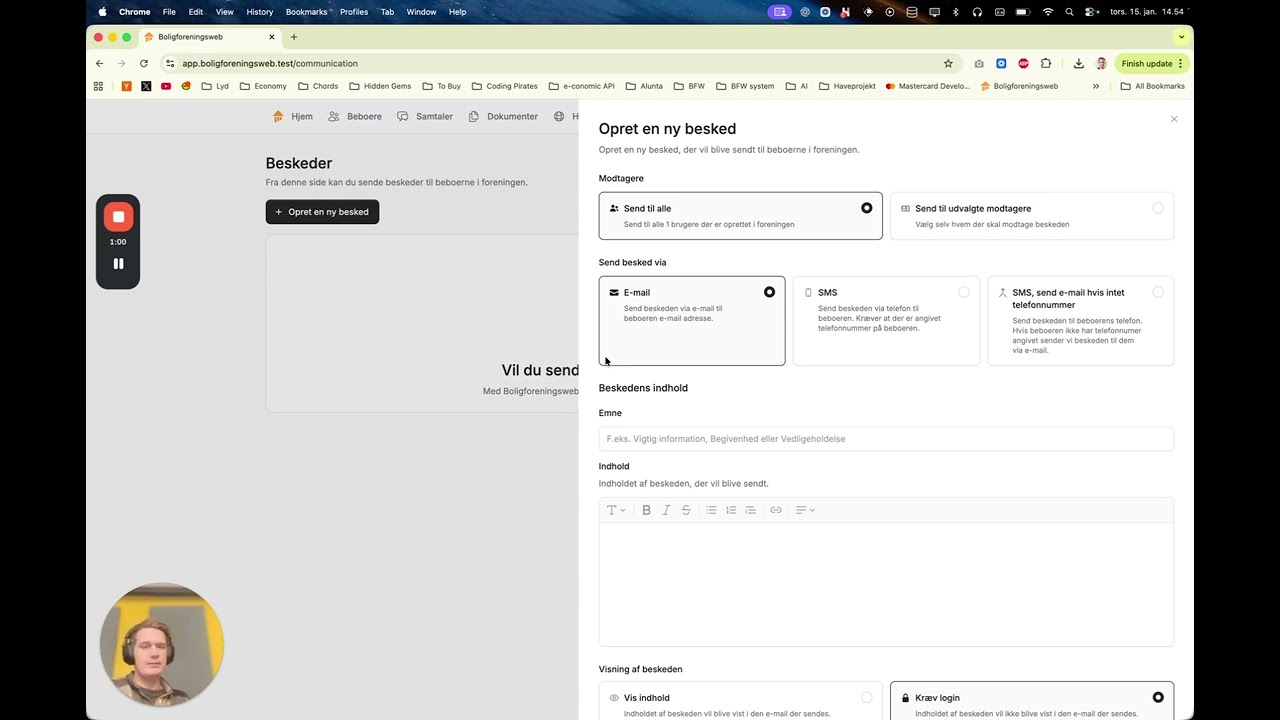The width and height of the screenshot is (1280, 720).
Task: Insert a numbered list
Action: tap(731, 510)
